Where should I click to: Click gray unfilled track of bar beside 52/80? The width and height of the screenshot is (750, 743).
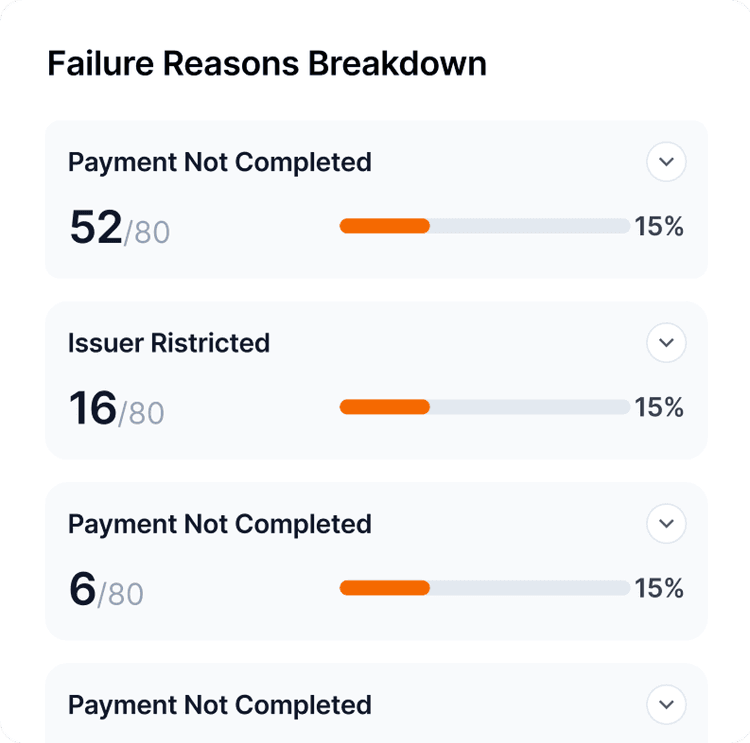tap(530, 226)
